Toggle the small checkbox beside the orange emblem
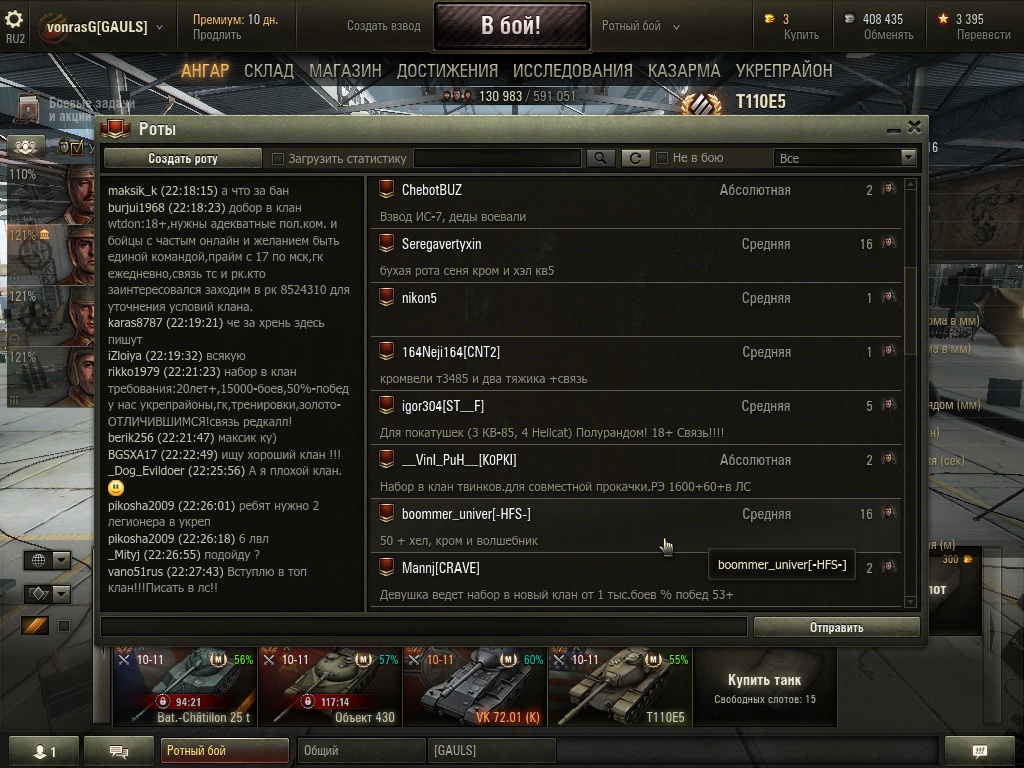This screenshot has width=1024, height=768. coord(64,626)
